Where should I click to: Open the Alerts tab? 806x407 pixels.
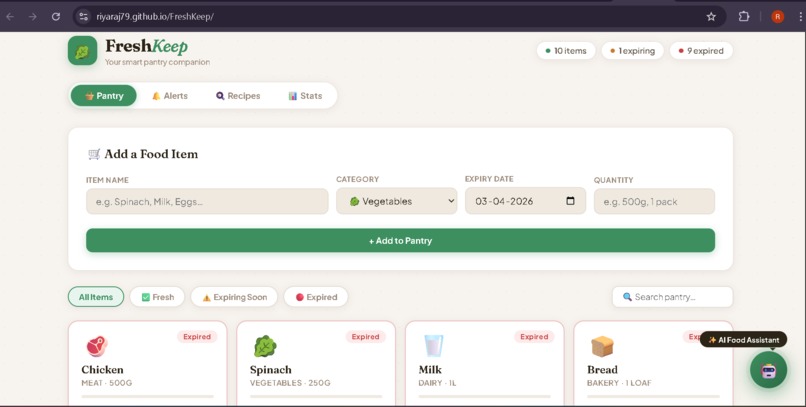click(x=170, y=96)
